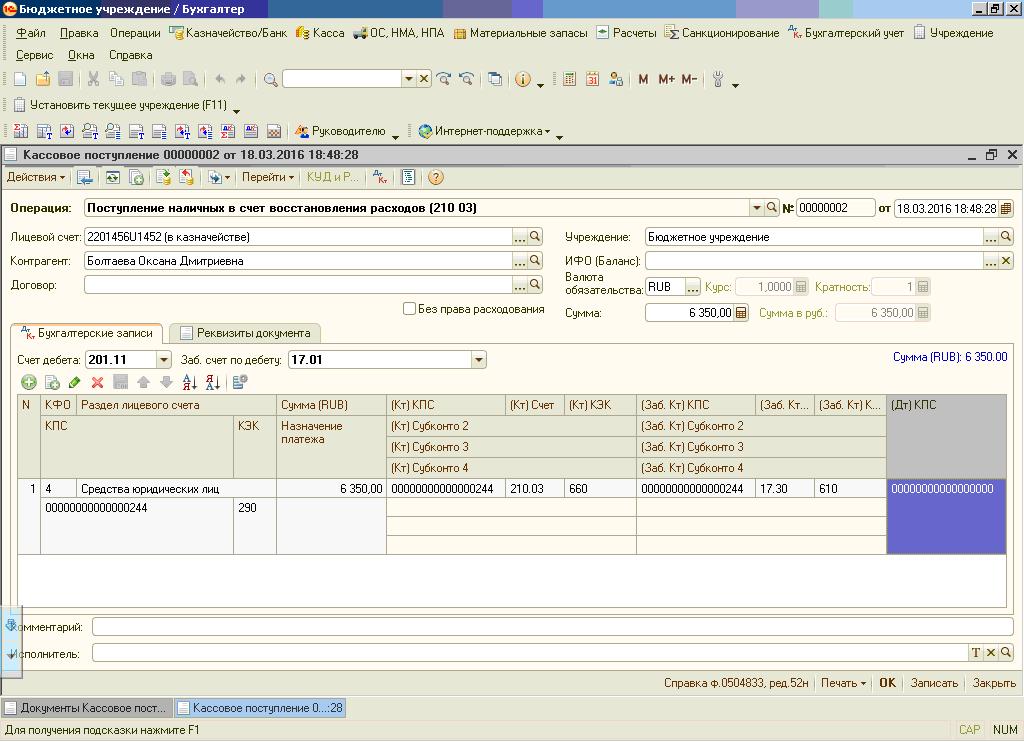The height and width of the screenshot is (742, 1024).
Task: Clear ИФО (Баланс) field with X
Action: pos(1006,261)
